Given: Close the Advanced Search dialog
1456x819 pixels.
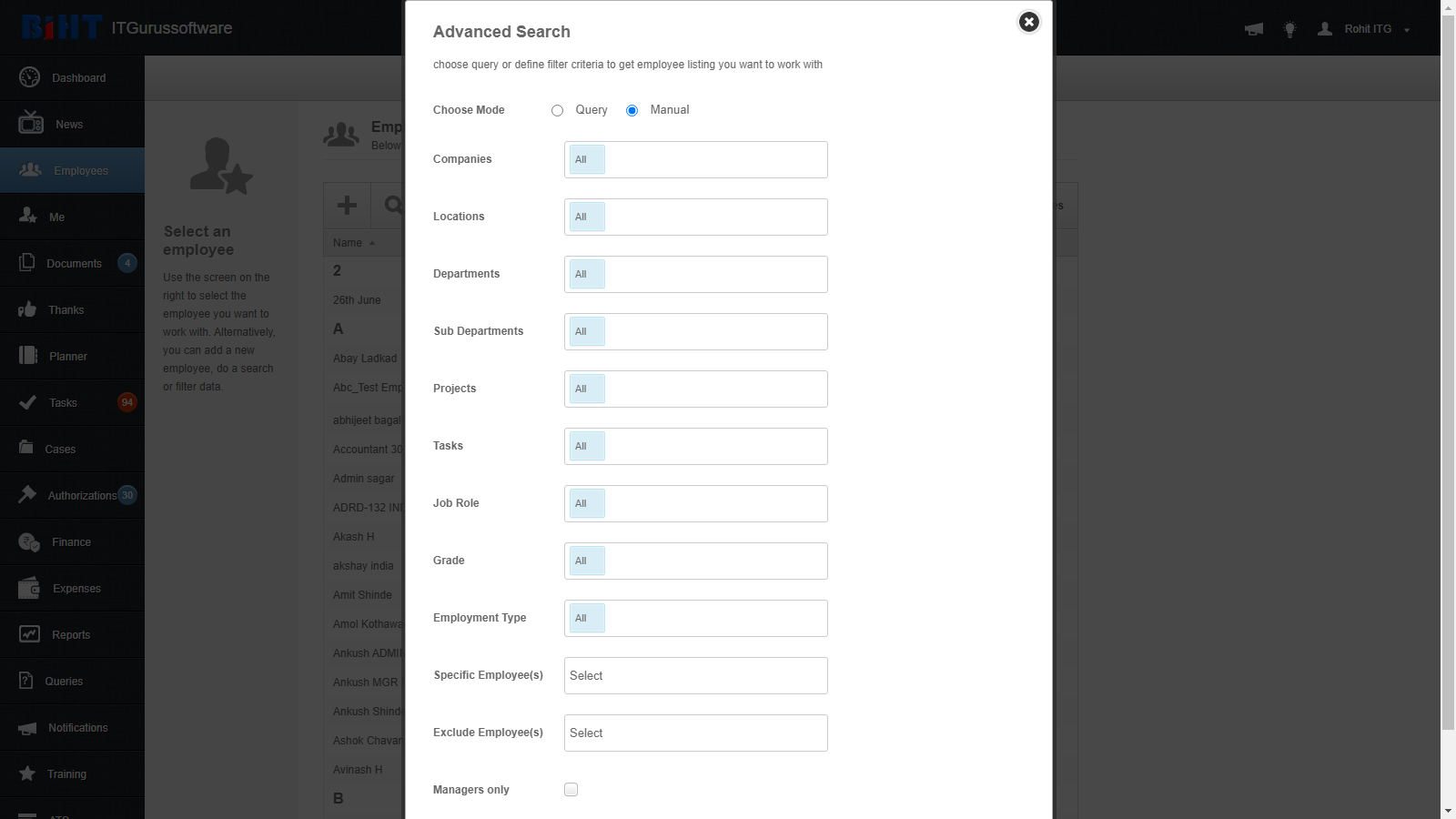Looking at the screenshot, I should pyautogui.click(x=1028, y=22).
